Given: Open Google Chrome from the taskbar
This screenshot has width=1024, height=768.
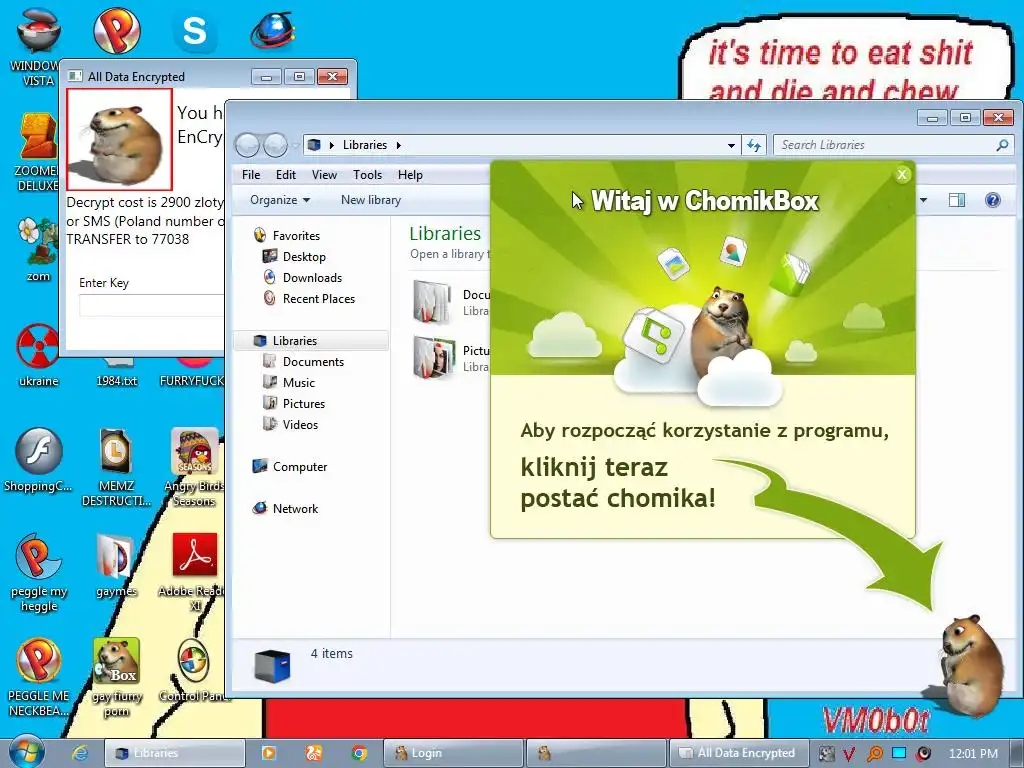Looking at the screenshot, I should click(x=359, y=753).
